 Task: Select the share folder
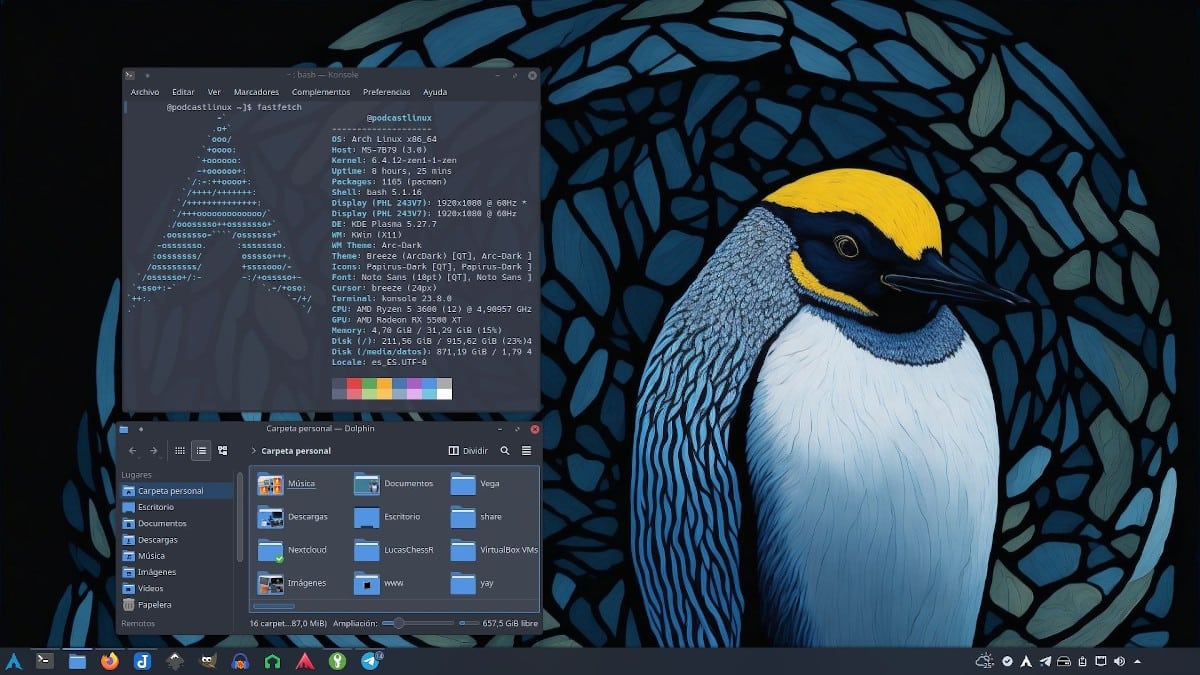point(477,517)
